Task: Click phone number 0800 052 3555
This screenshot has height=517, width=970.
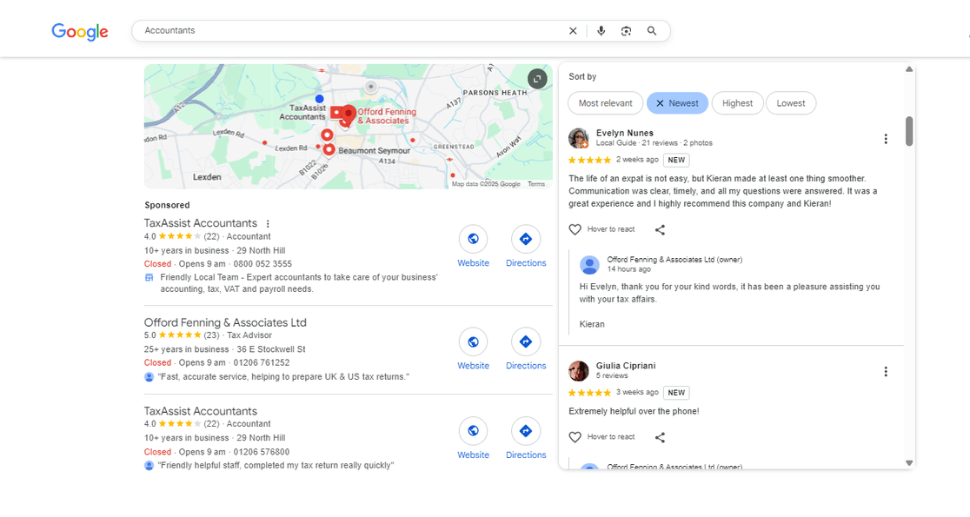Action: (263, 264)
